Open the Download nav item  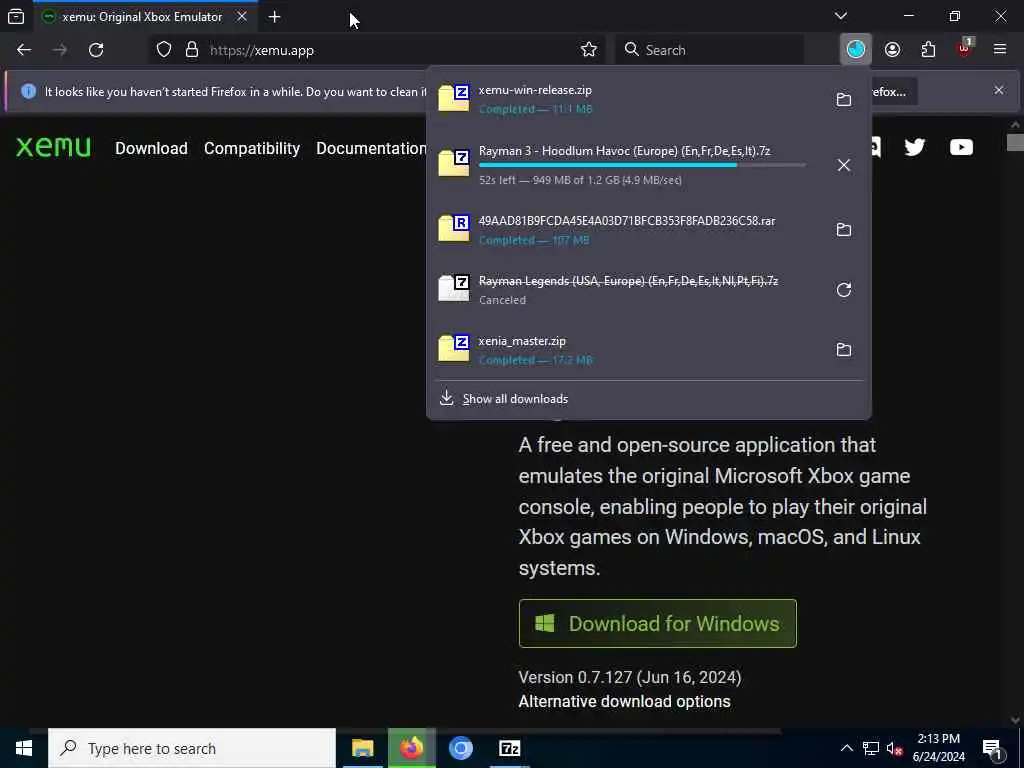pos(152,148)
